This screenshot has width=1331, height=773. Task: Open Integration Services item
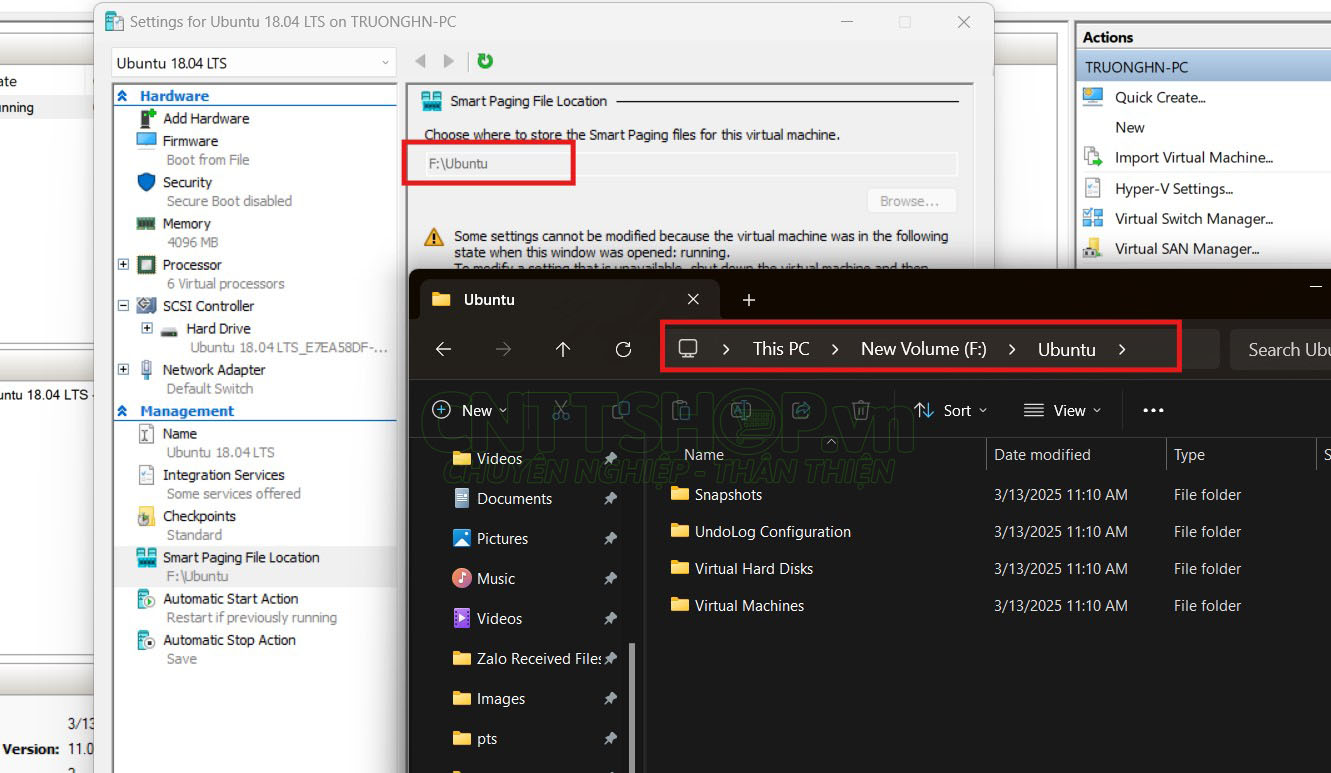224,474
